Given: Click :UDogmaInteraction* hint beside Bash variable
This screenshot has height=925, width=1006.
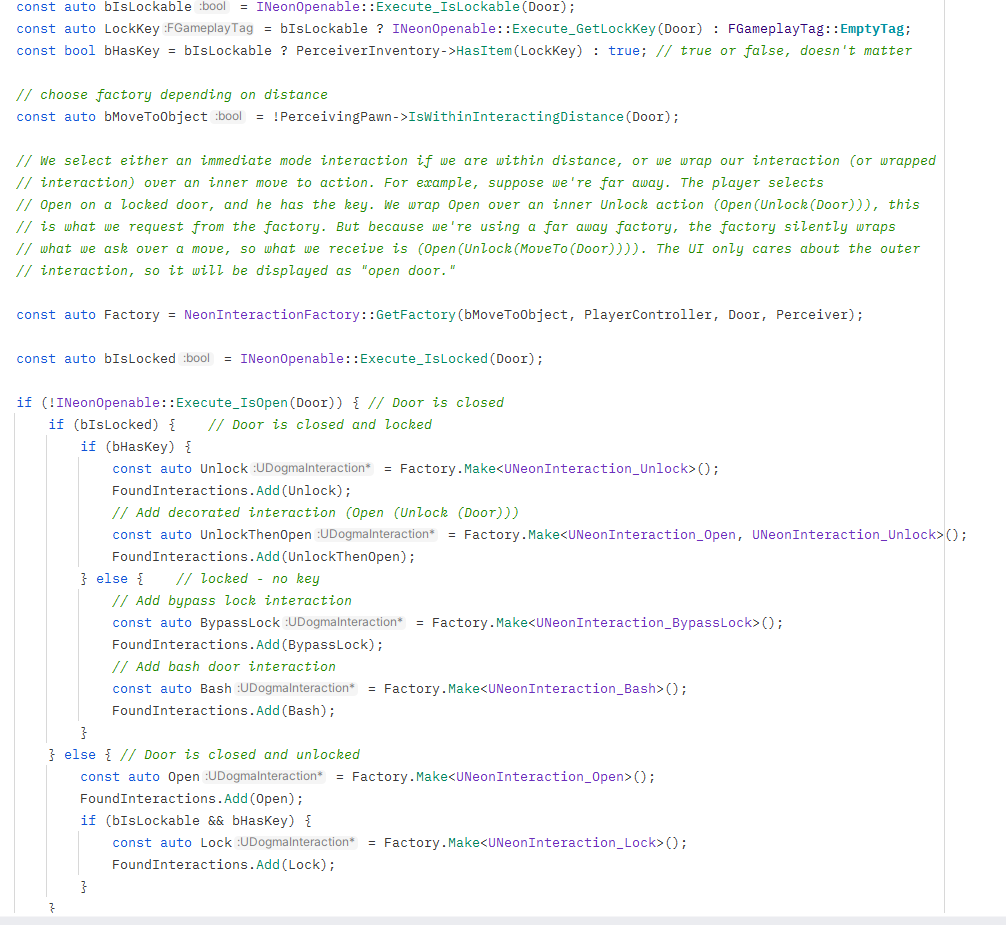Looking at the screenshot, I should click(297, 688).
